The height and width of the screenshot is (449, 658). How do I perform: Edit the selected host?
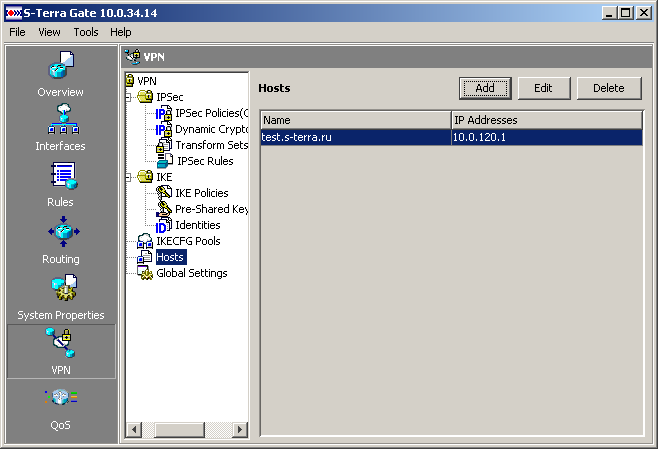(x=544, y=88)
